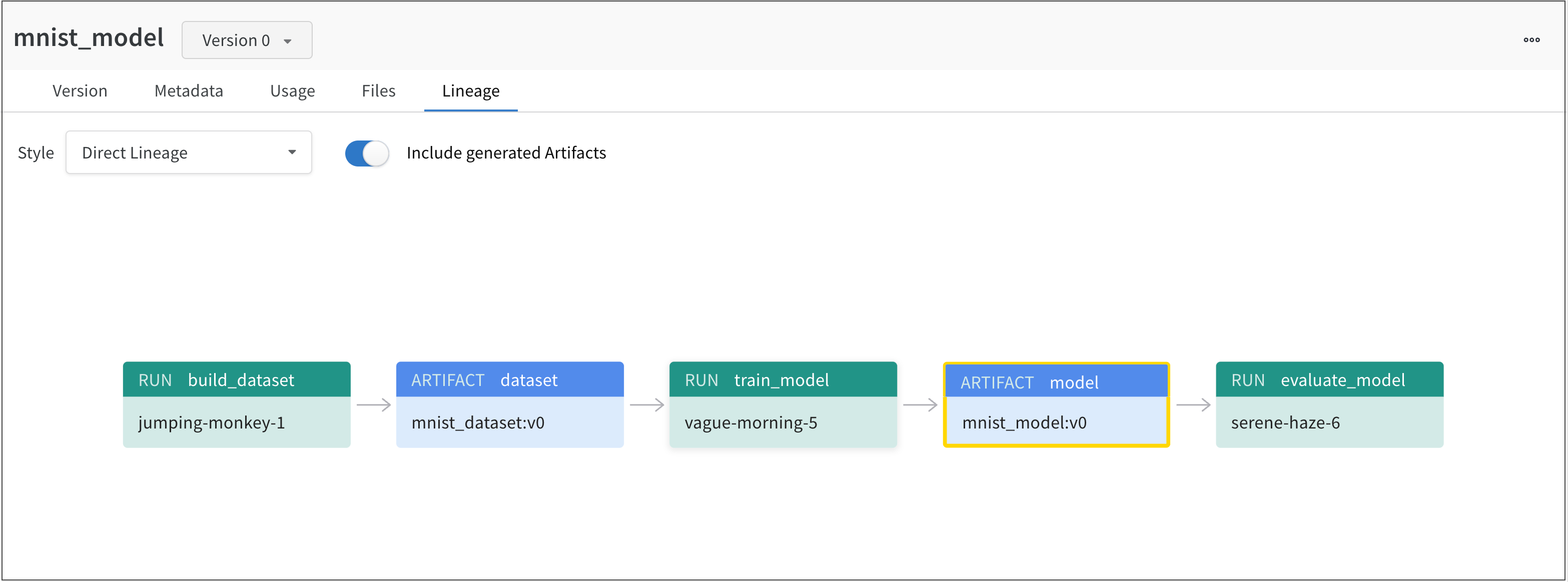
Task: Switch to the Version tab
Action: (x=80, y=90)
